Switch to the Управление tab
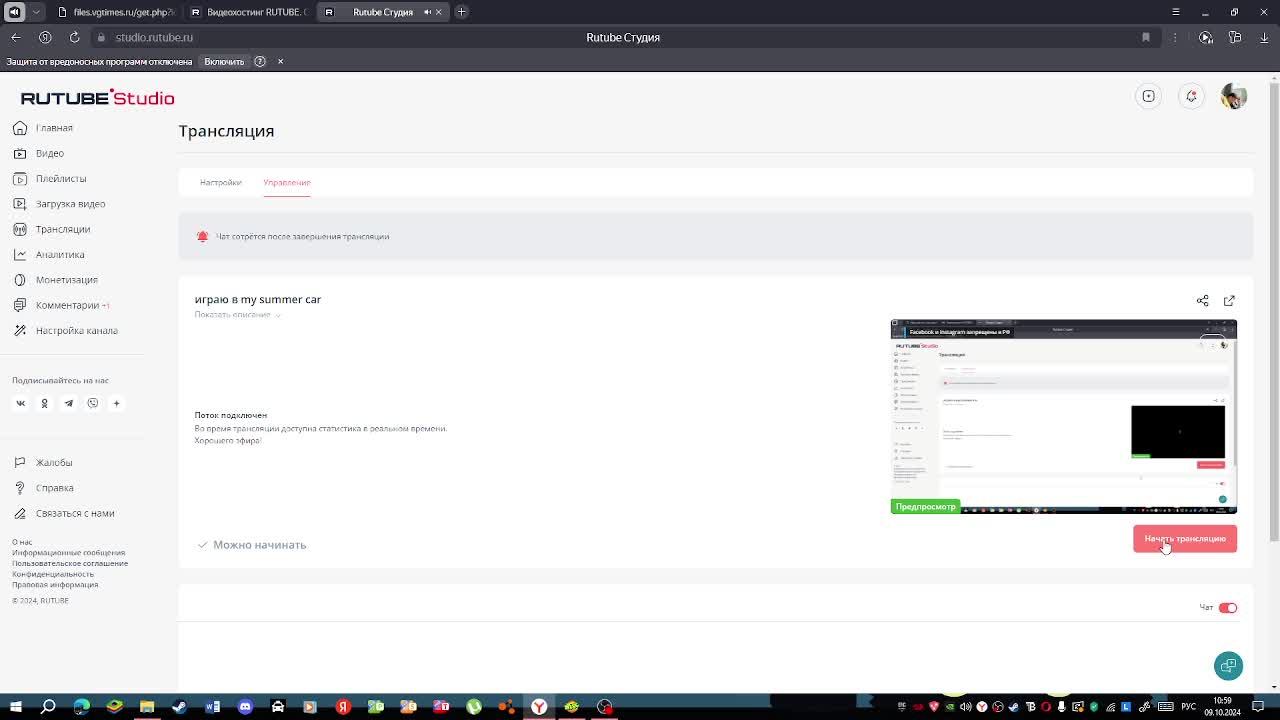Screen dimensions: 1280x720 [287, 182]
